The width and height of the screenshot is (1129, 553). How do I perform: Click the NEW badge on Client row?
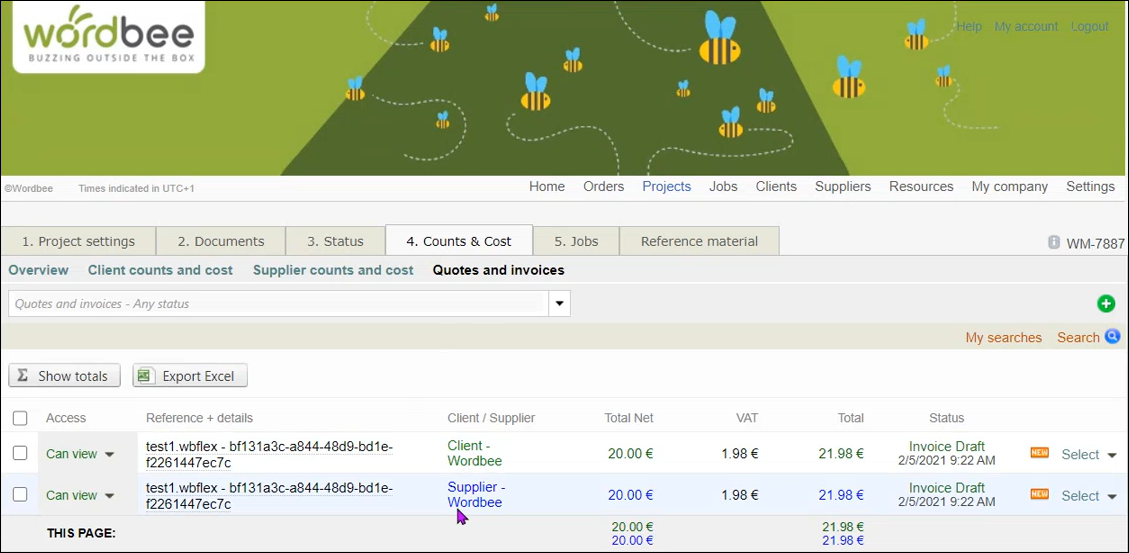tap(1039, 453)
